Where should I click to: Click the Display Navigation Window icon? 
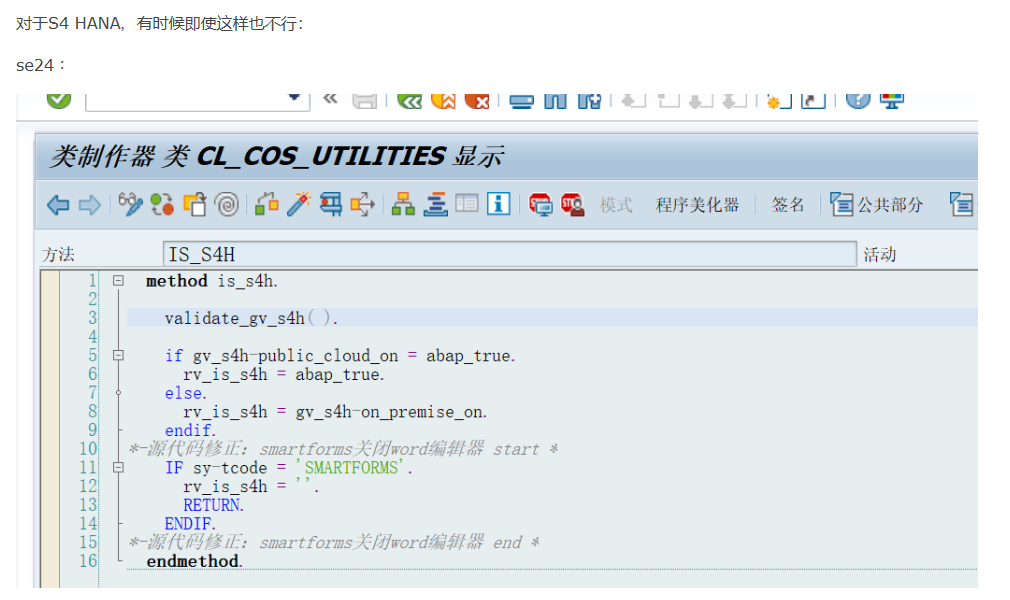pyautogui.click(x=435, y=204)
